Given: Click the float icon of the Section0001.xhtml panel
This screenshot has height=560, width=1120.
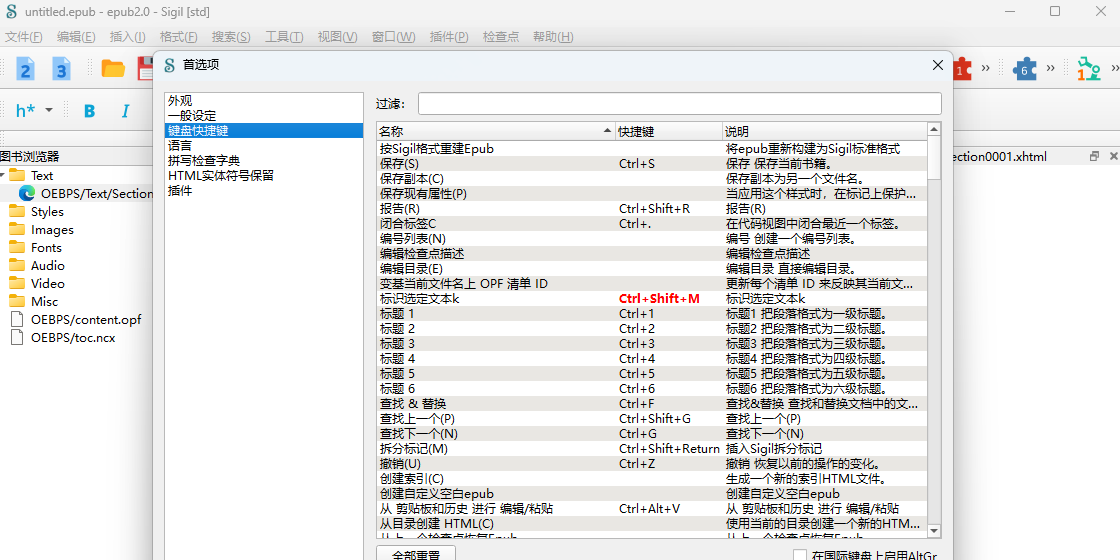Looking at the screenshot, I should [1094, 156].
